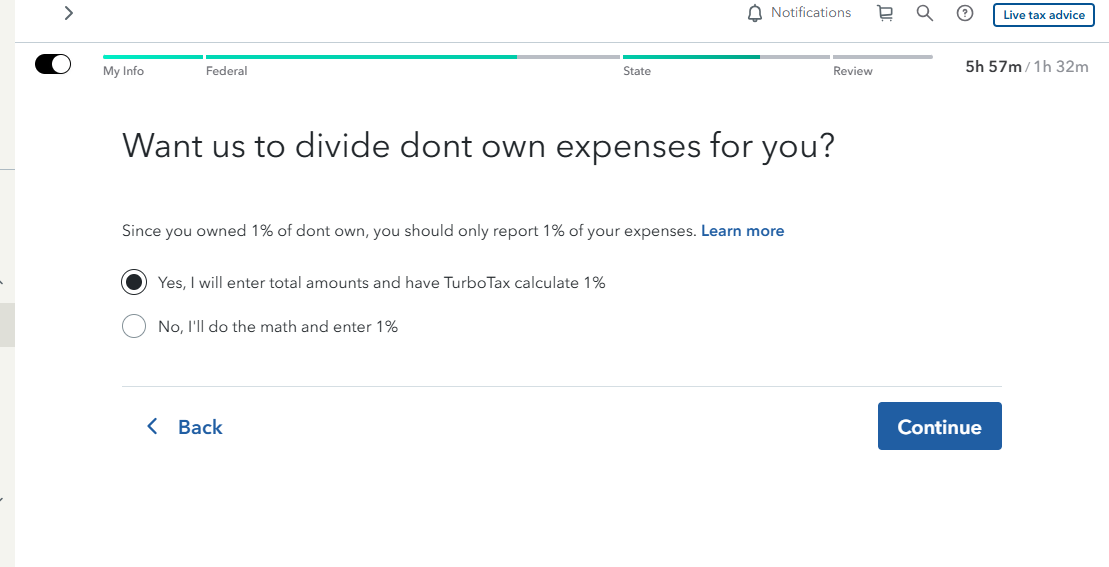
Task: Go to the Review section
Action: pos(852,71)
